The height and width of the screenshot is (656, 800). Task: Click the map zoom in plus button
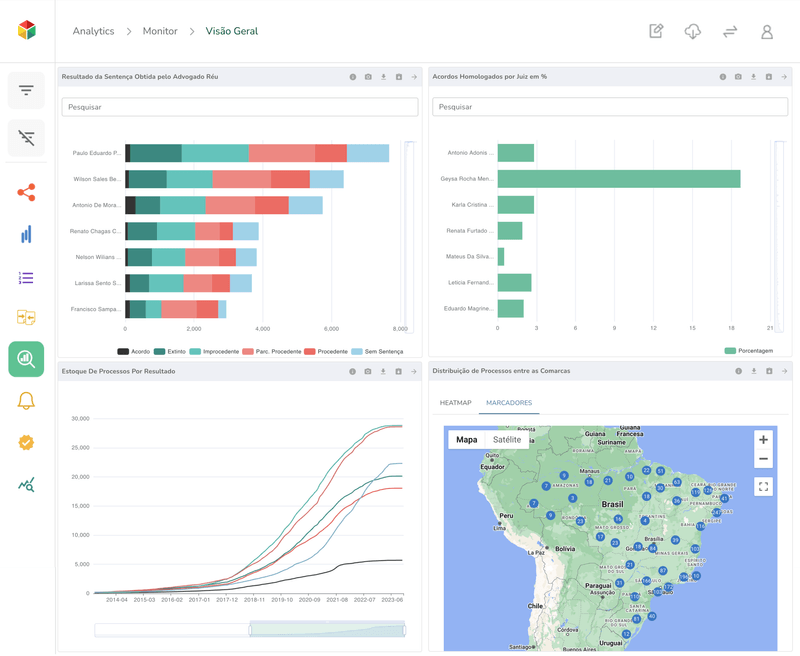[763, 440]
